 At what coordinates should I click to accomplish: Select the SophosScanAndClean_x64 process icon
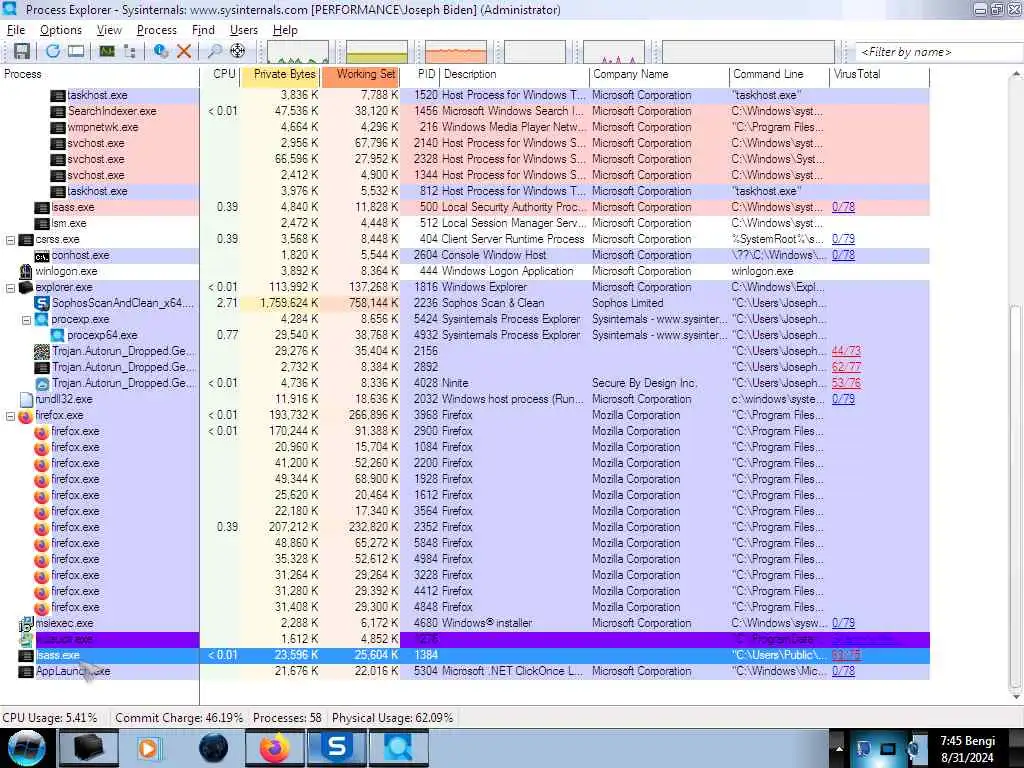tap(42, 303)
